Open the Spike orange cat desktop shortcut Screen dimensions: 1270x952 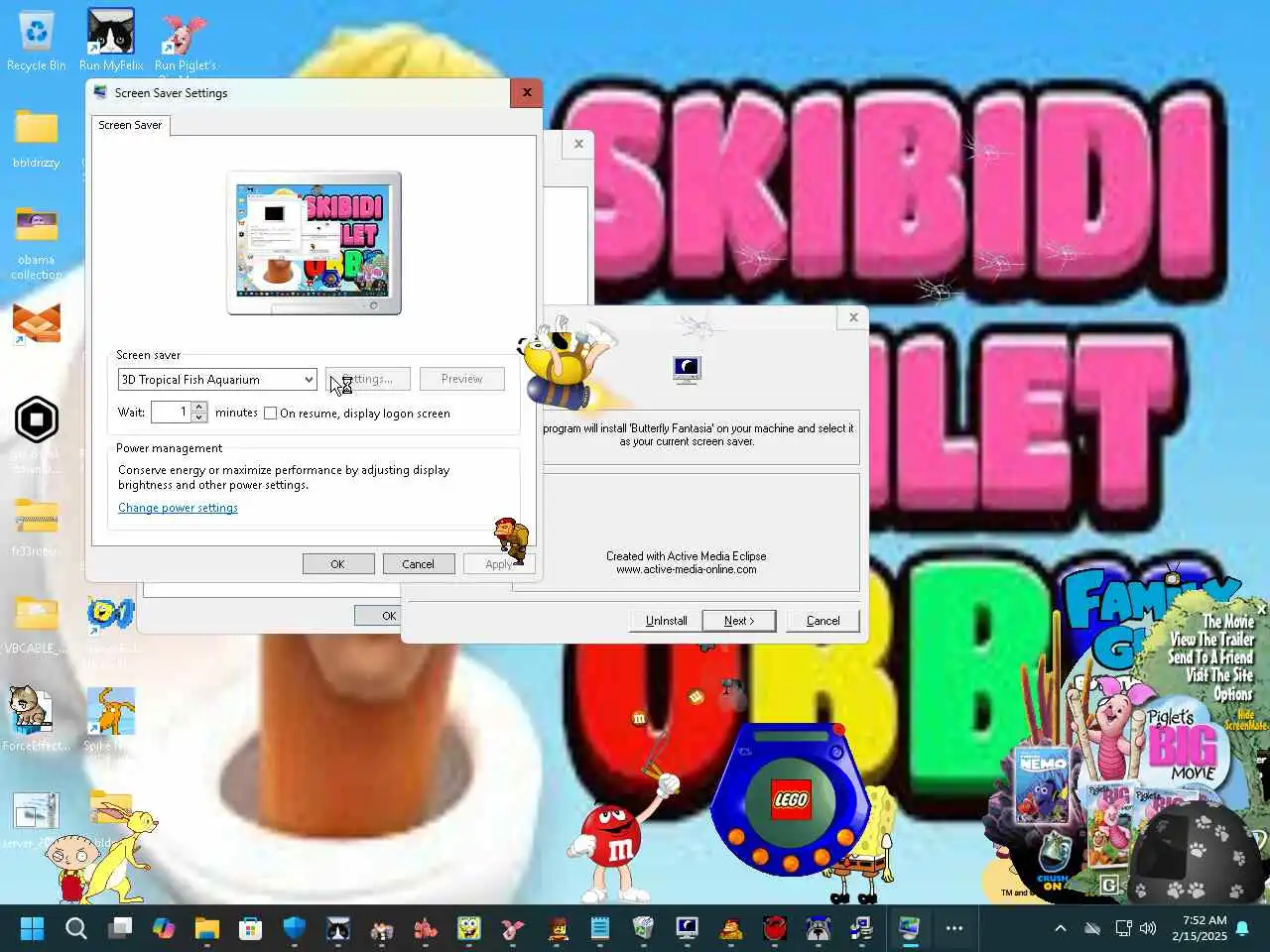click(x=111, y=719)
